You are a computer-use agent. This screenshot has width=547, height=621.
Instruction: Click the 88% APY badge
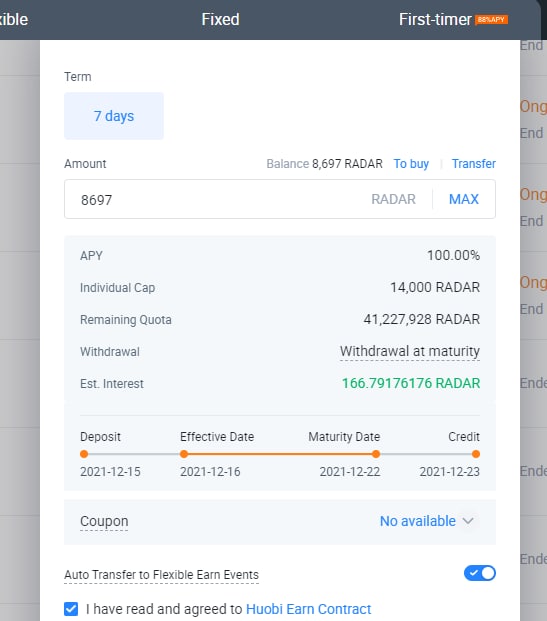pyautogui.click(x=492, y=19)
